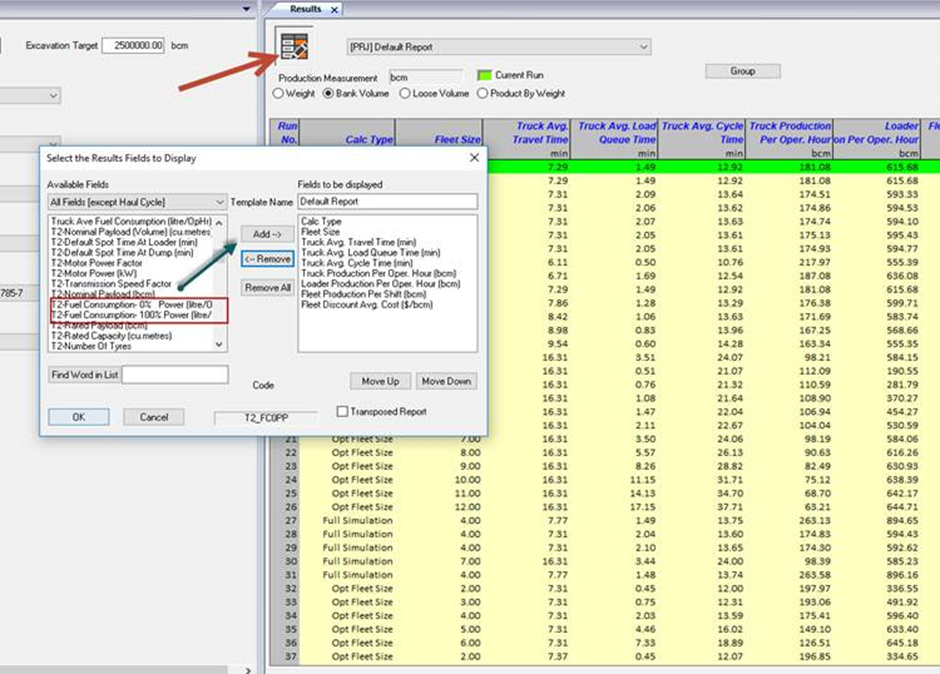
Task: Select Calc Type in displayed fields
Action: point(321,221)
